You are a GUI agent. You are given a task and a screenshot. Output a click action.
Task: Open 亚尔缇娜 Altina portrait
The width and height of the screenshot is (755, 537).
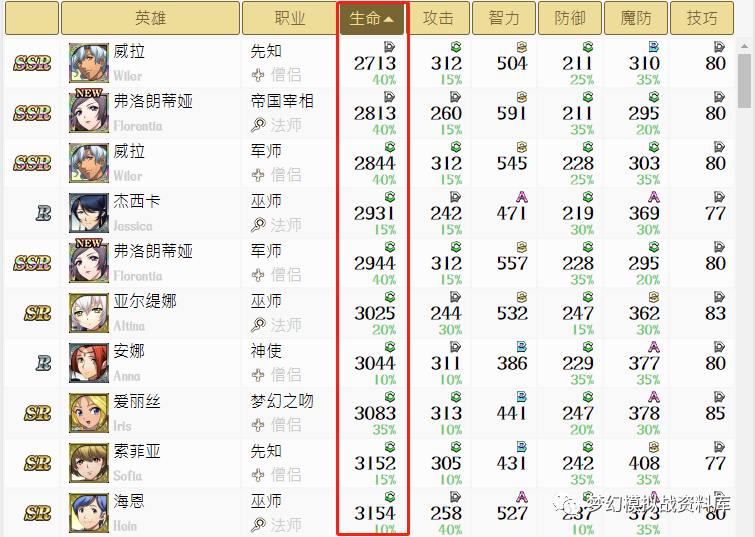tap(89, 313)
